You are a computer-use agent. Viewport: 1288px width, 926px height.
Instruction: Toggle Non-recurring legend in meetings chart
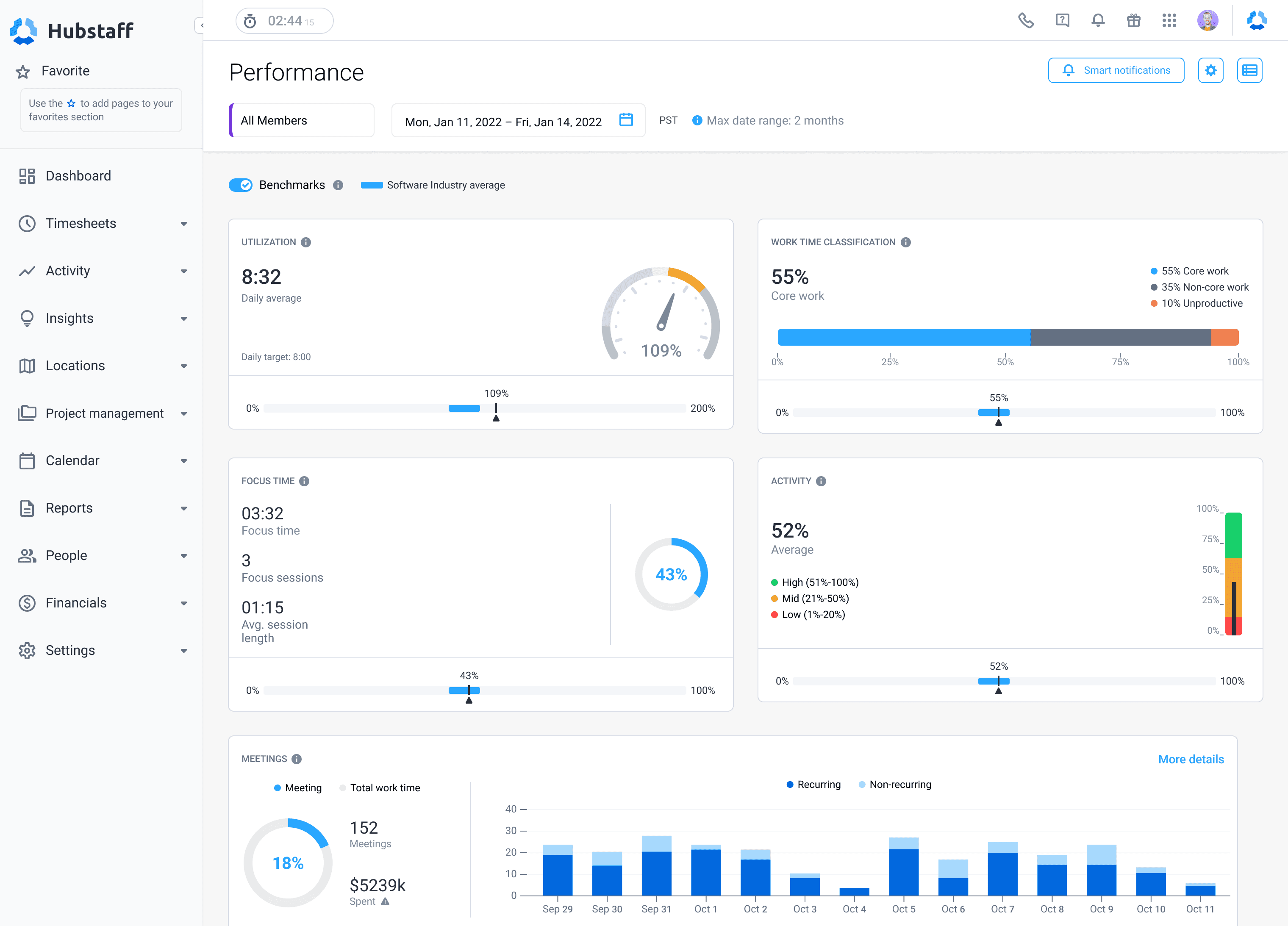pos(894,784)
